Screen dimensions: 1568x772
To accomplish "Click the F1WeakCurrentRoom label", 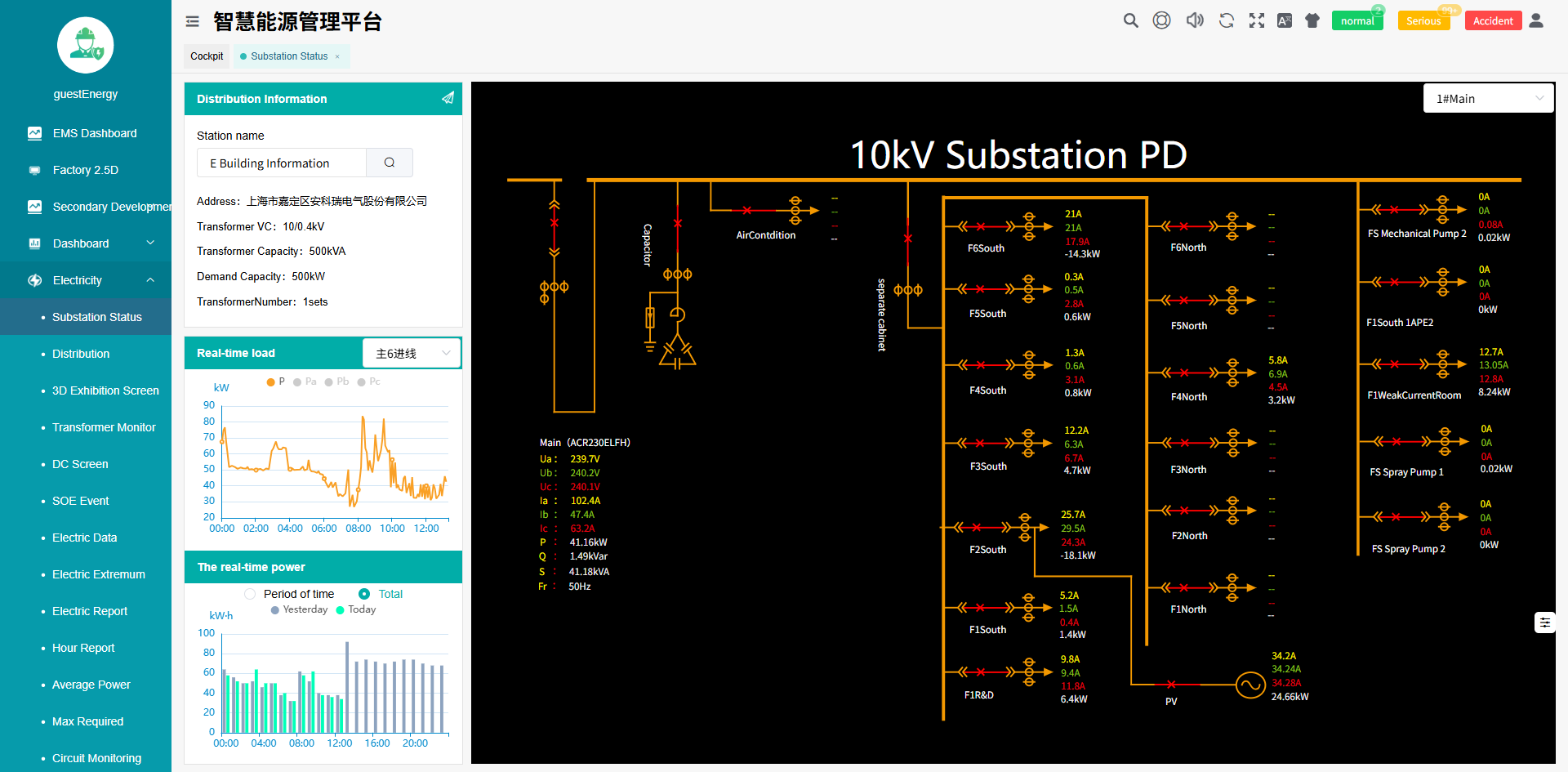I will 1414,395.
